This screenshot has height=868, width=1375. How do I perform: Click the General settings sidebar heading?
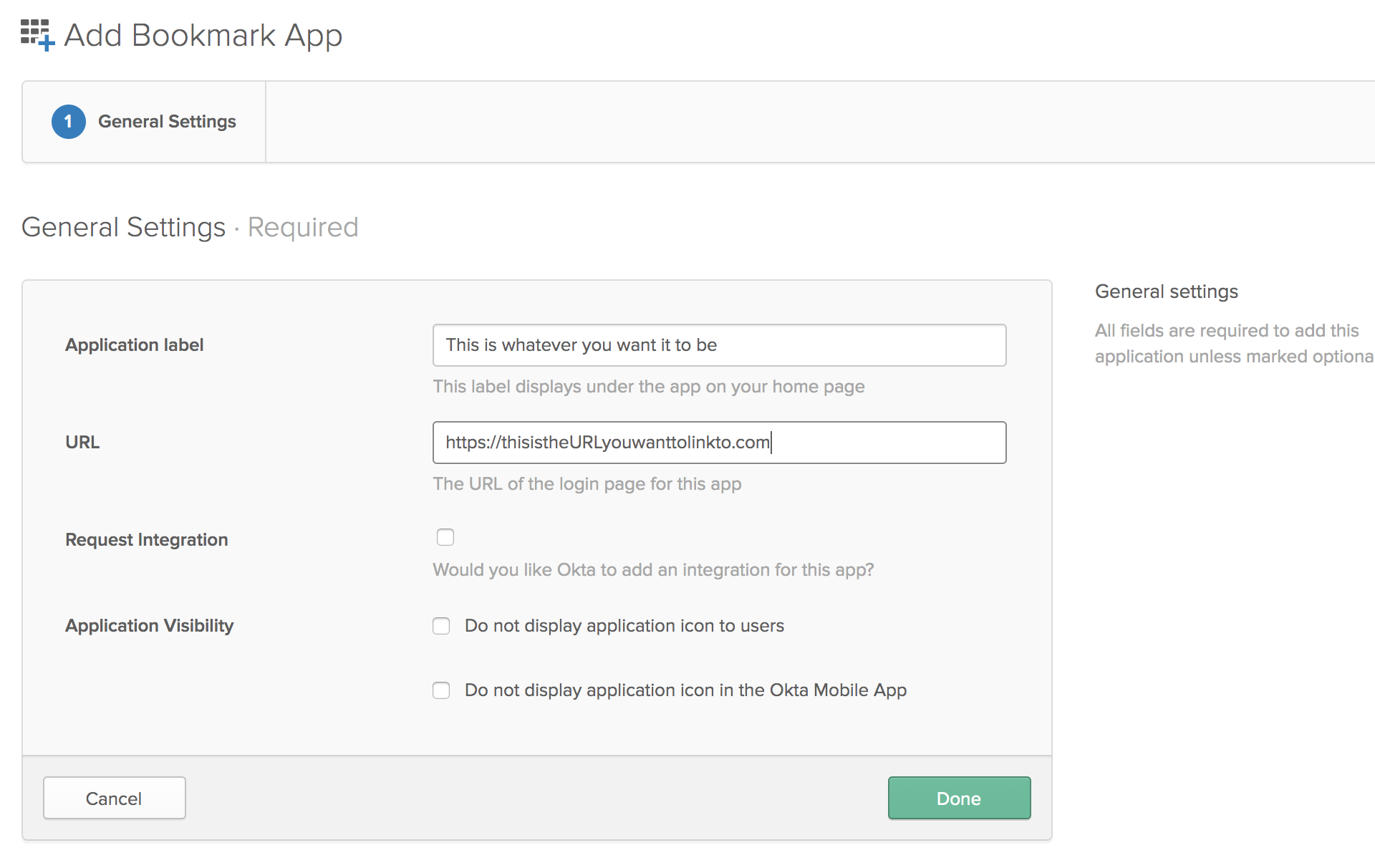coord(1166,291)
